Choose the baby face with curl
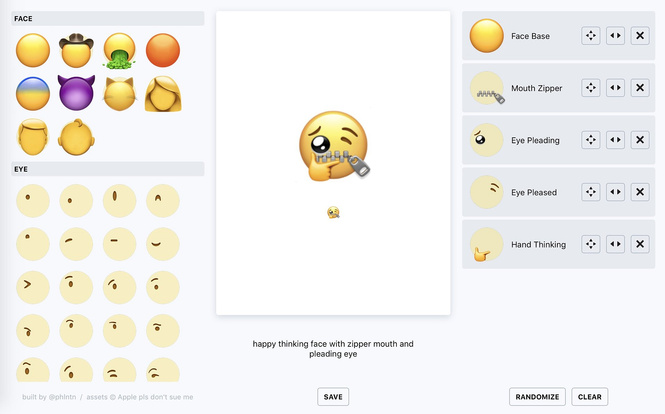 tap(76, 137)
